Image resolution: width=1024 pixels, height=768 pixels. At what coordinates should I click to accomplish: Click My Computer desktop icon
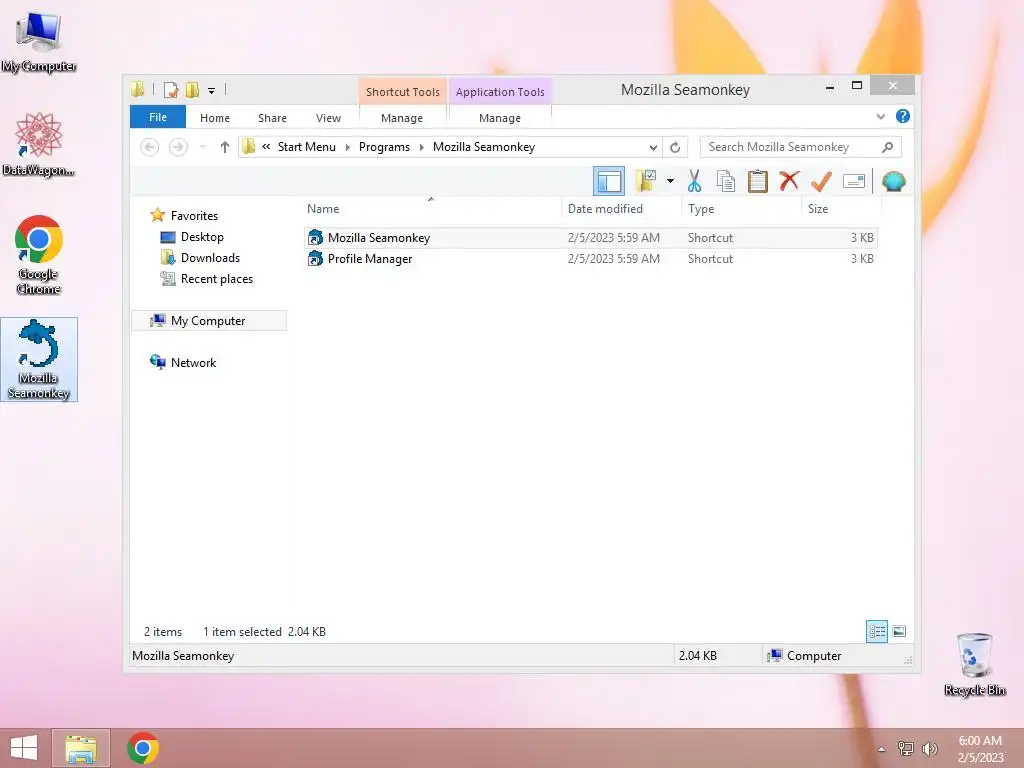(39, 42)
